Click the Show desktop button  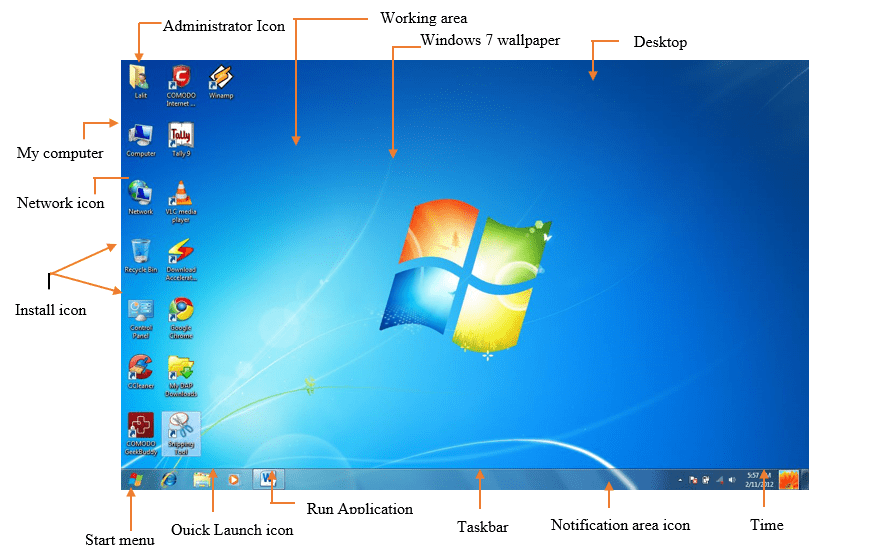click(805, 480)
